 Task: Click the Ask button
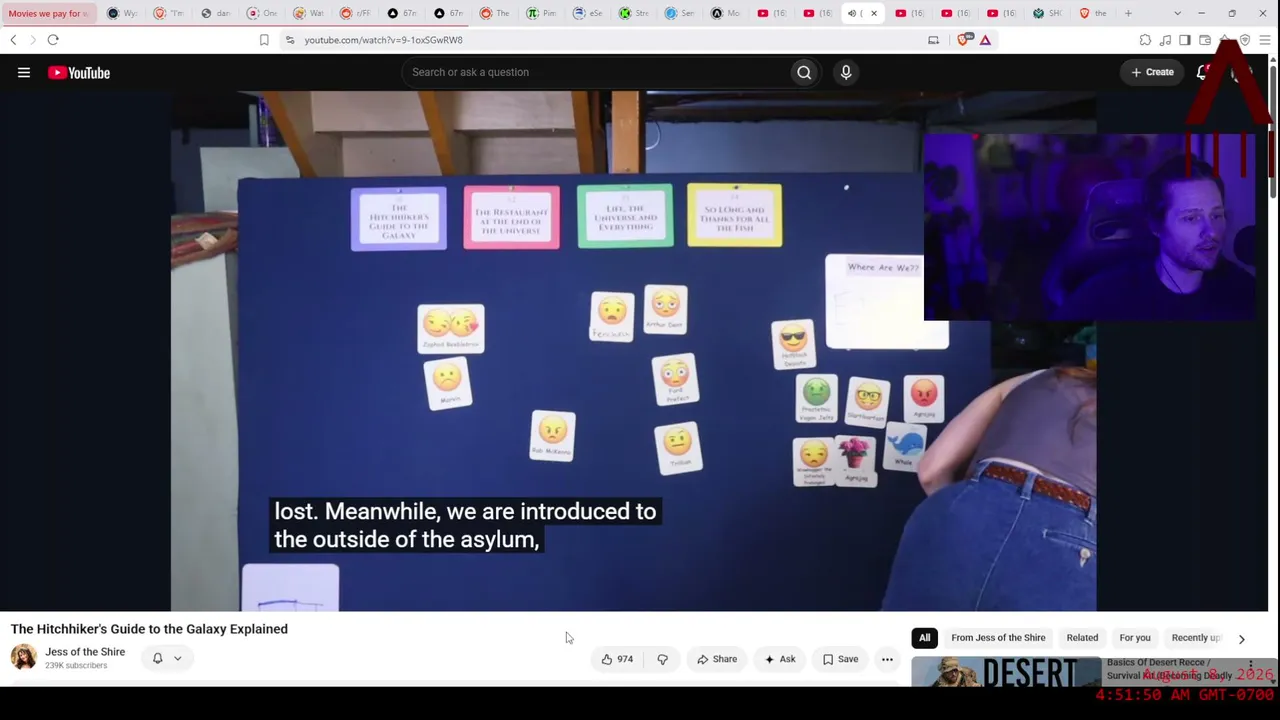click(780, 659)
